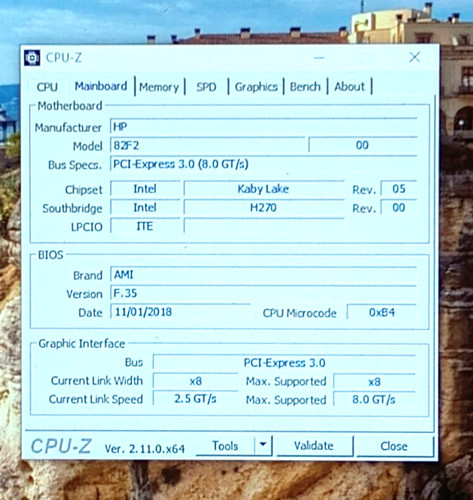Minimize the CPU-Z window

coord(319,58)
